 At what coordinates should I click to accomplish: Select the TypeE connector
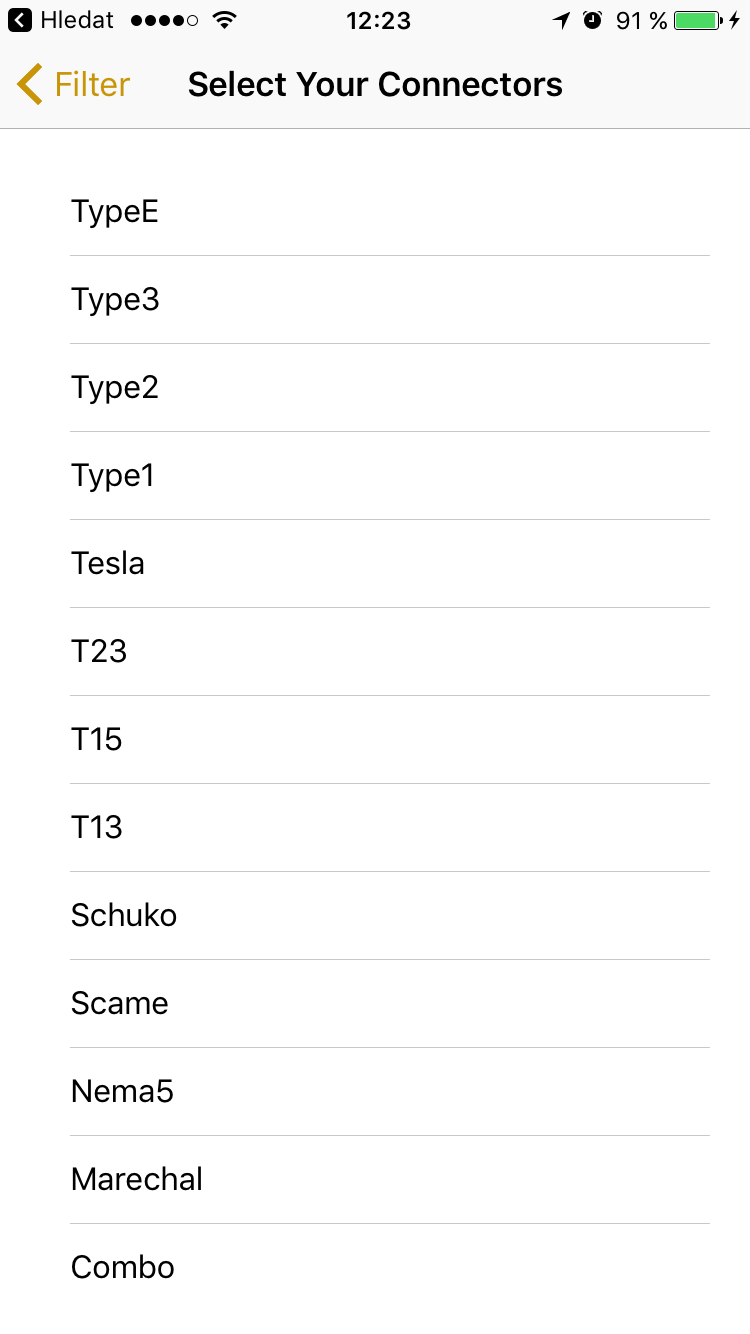click(390, 212)
